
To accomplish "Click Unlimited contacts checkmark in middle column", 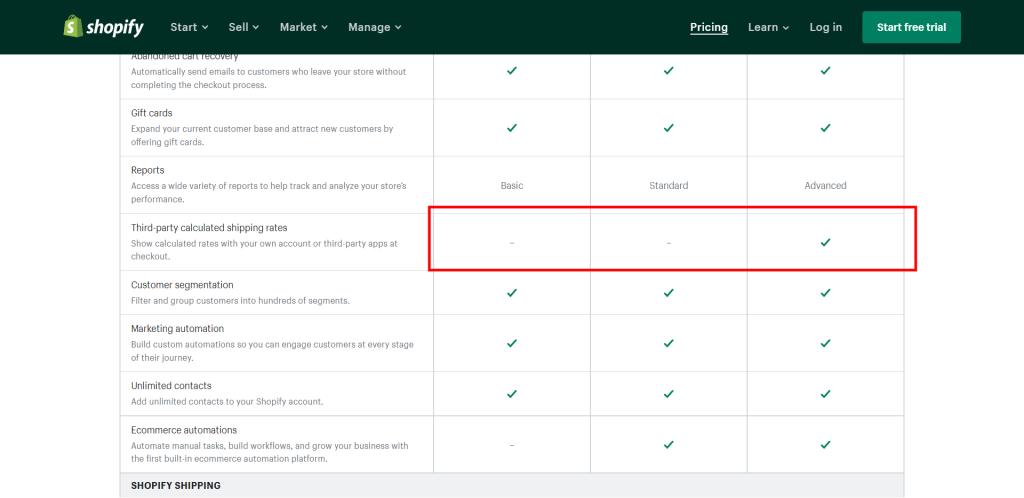I will (x=669, y=394).
